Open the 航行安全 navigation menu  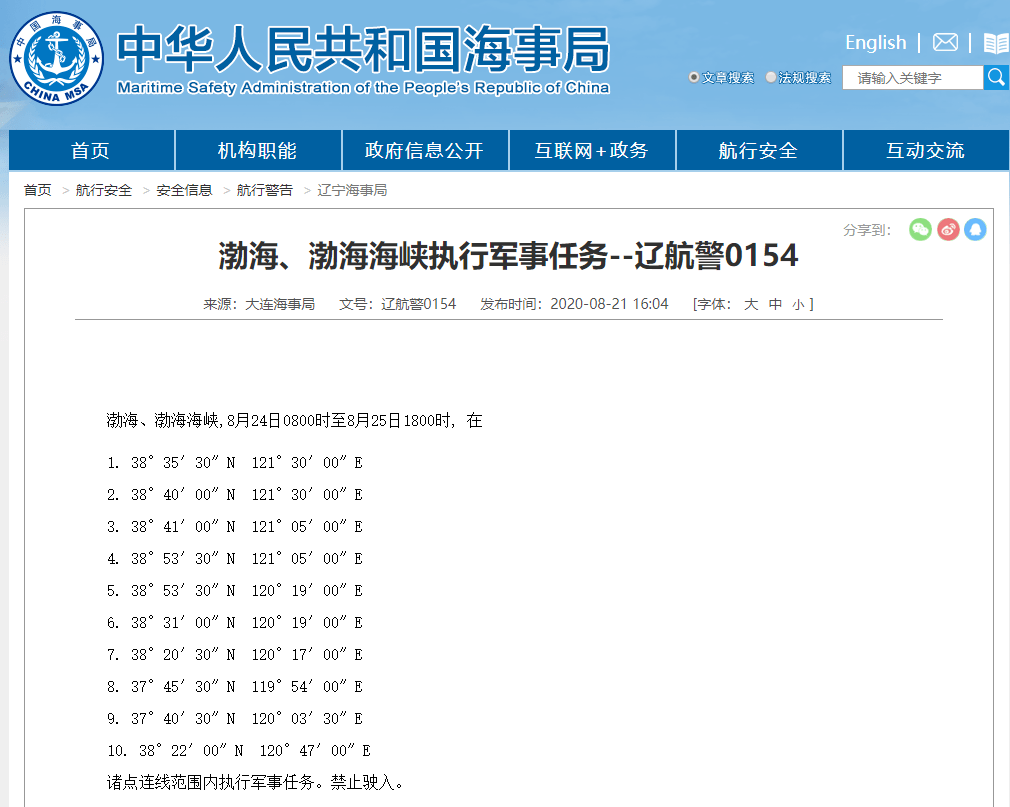coord(759,150)
